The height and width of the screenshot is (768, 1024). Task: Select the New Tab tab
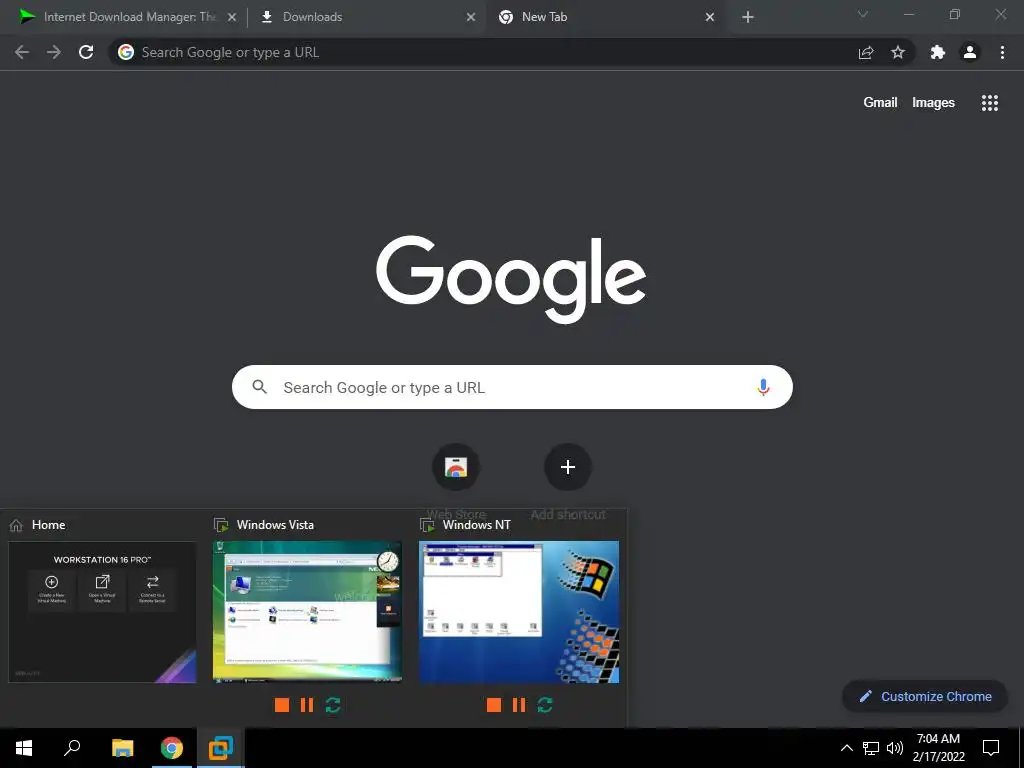coord(604,17)
